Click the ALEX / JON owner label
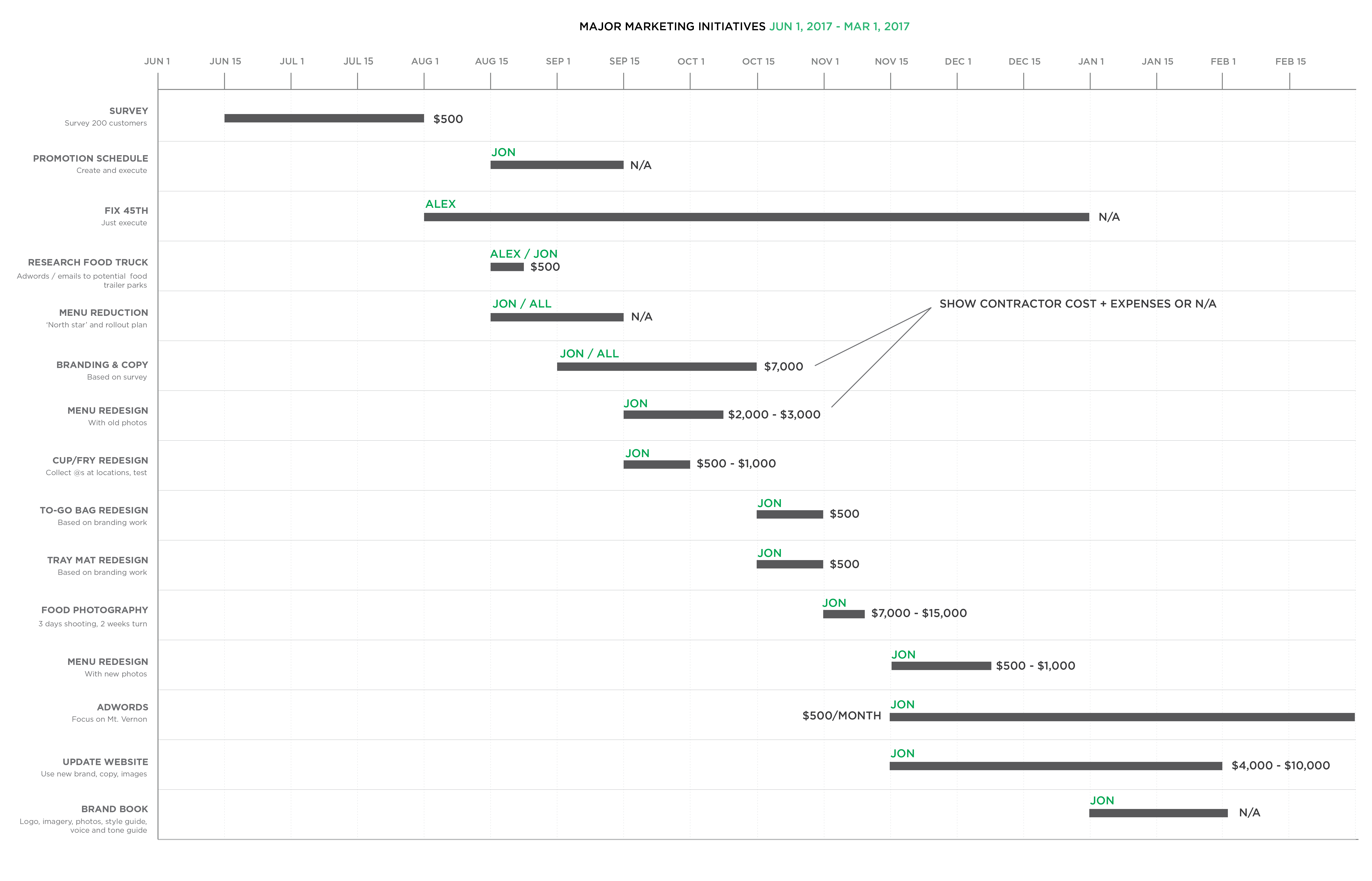The height and width of the screenshot is (881, 1372). coord(524,253)
